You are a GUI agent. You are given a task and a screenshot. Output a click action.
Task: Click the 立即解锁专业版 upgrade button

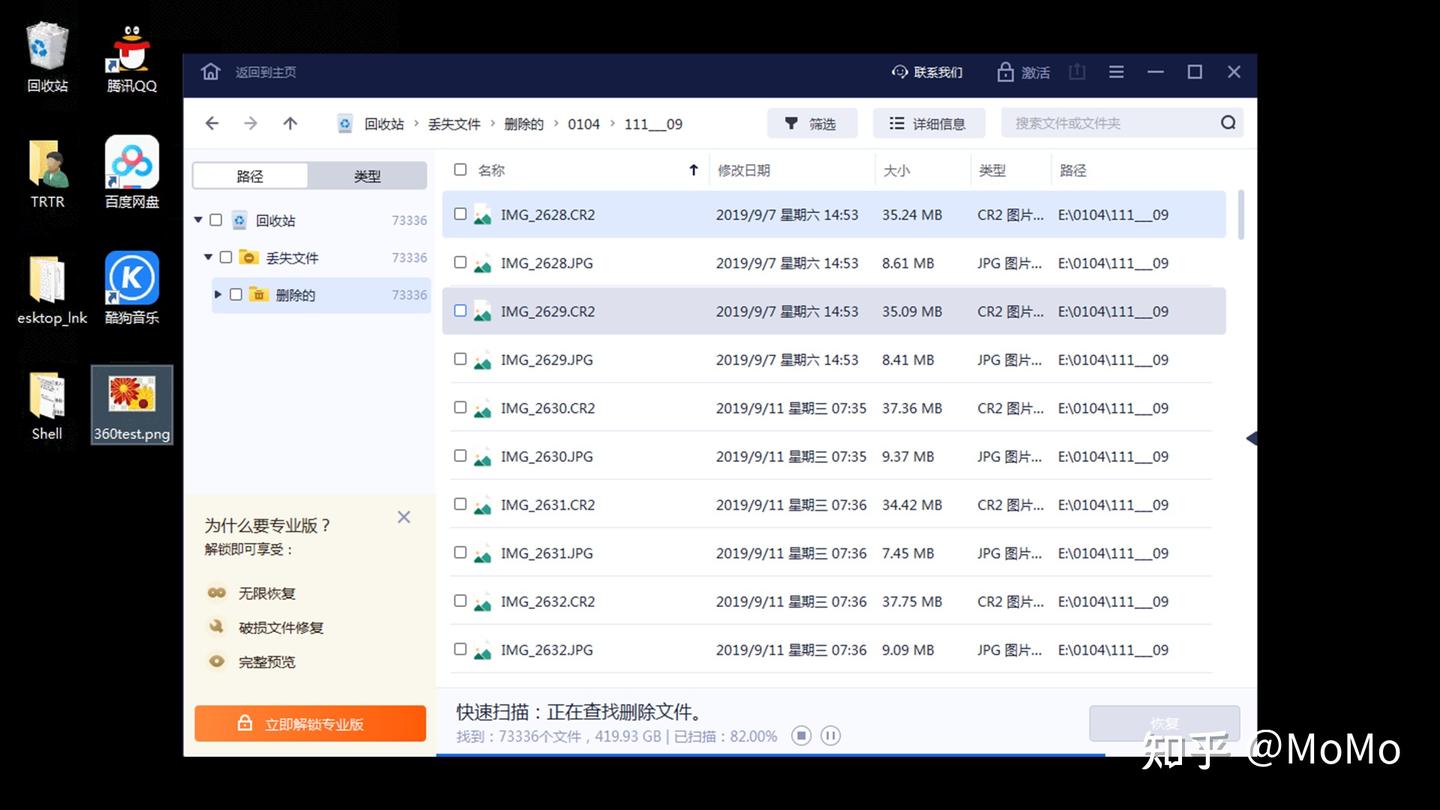(x=310, y=723)
